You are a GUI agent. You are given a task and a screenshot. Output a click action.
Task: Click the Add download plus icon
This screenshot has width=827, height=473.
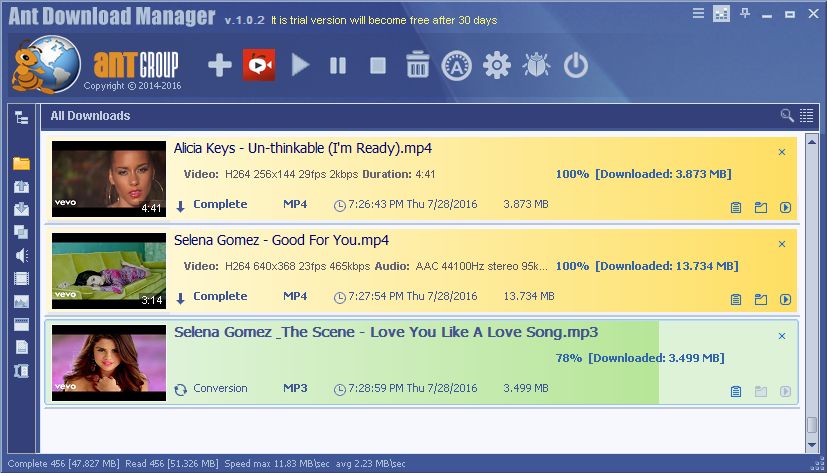219,65
